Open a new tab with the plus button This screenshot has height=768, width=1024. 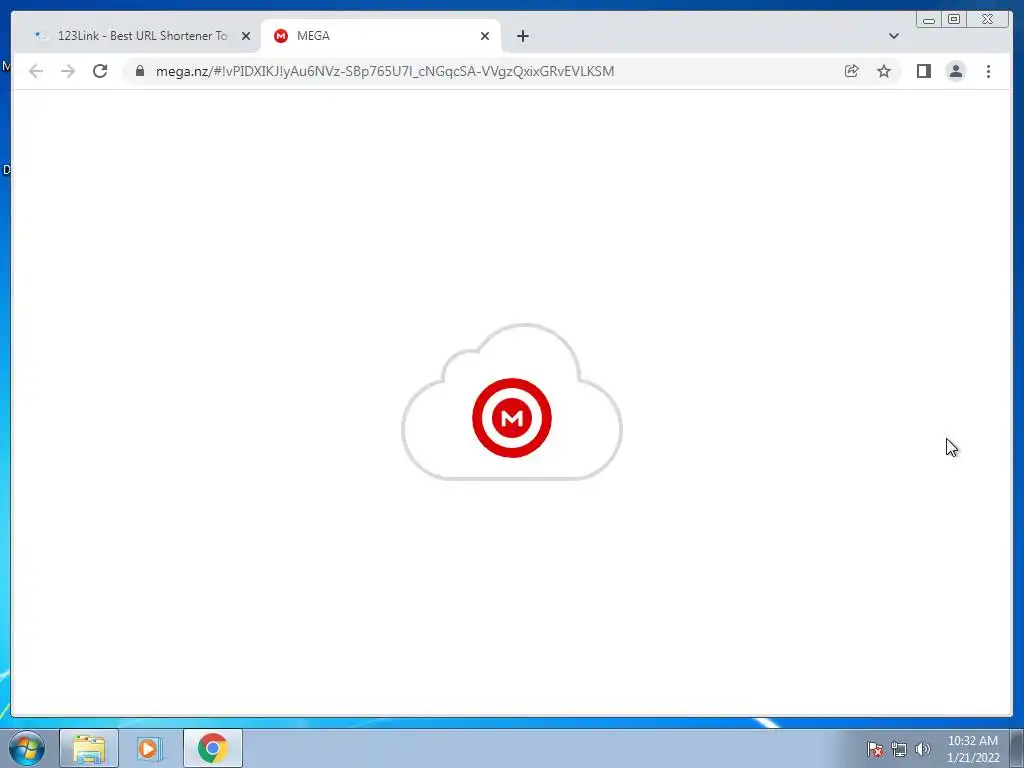point(522,36)
